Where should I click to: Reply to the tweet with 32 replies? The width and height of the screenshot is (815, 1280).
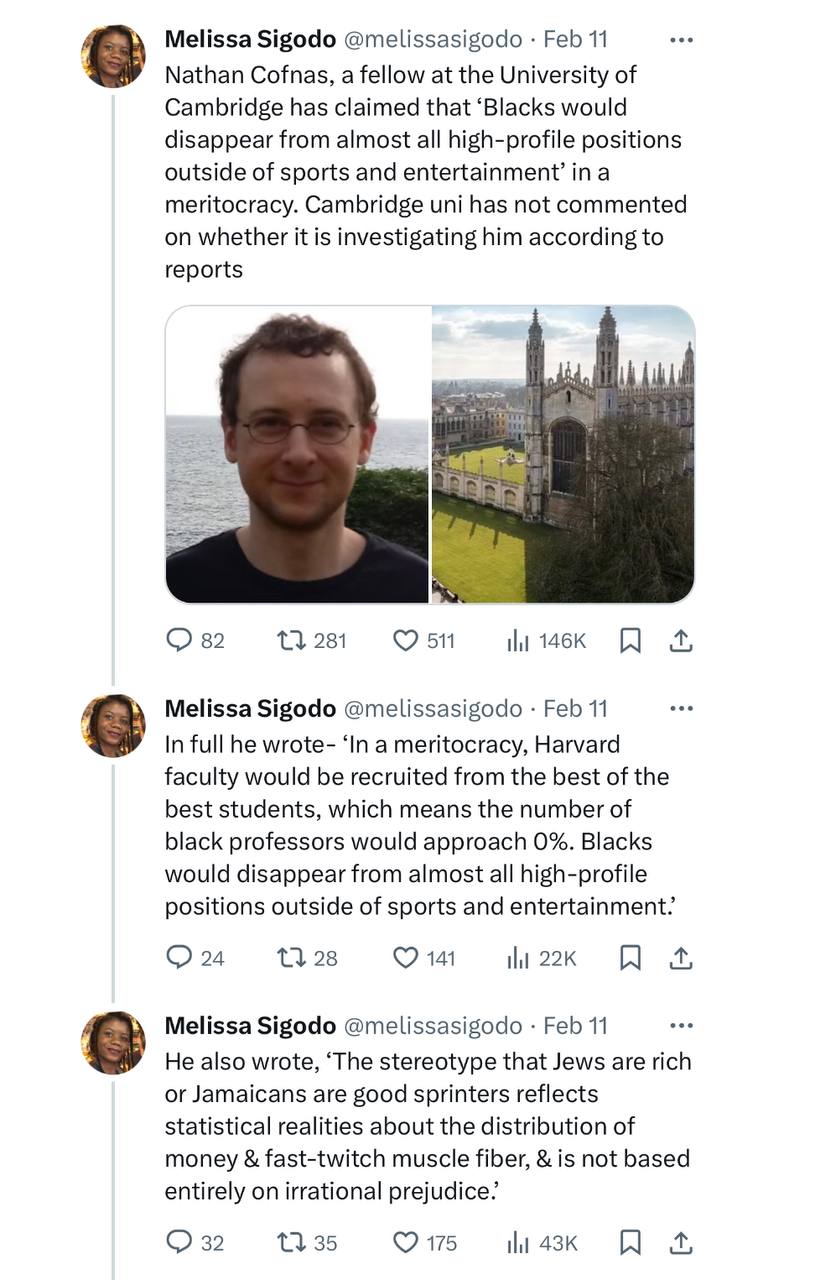click(180, 1243)
